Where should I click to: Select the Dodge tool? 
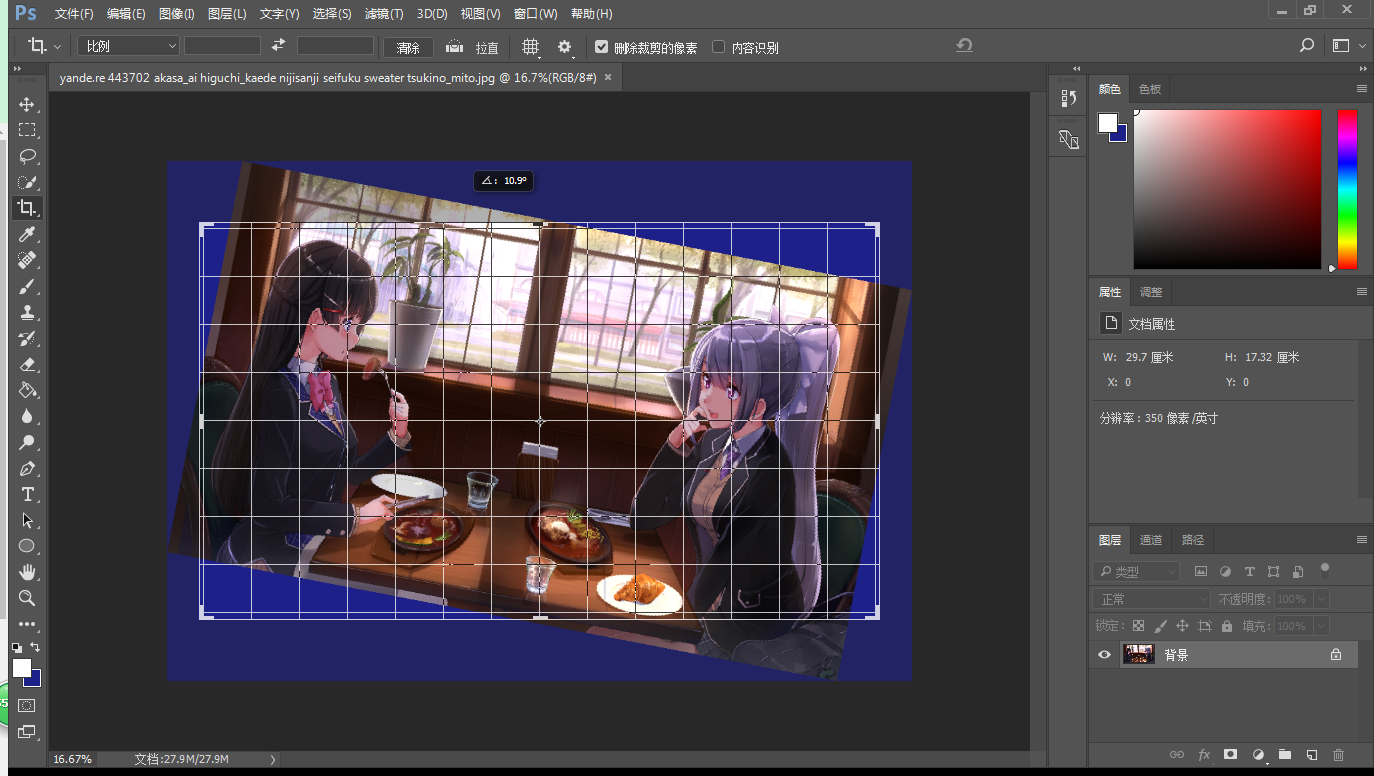27,442
